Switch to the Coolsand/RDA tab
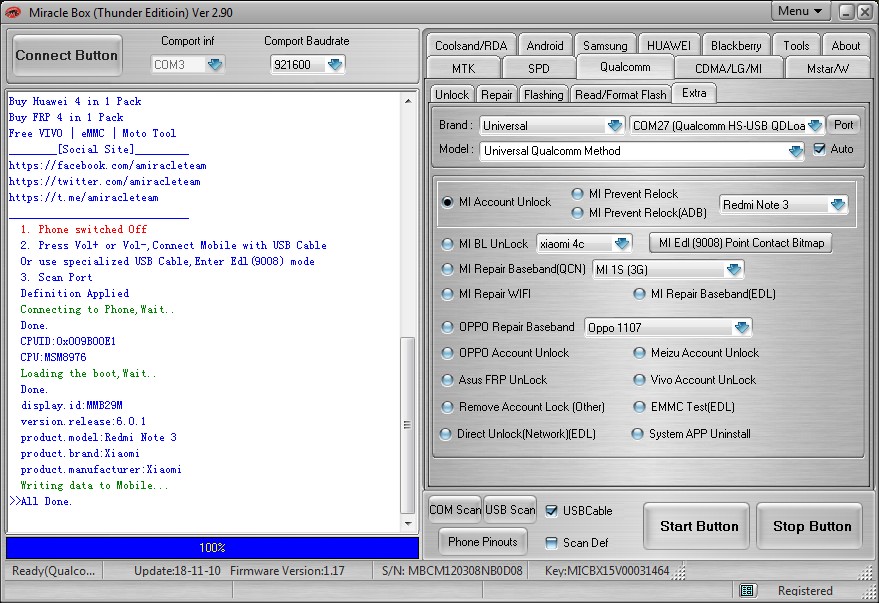The height and width of the screenshot is (603, 879). (471, 46)
